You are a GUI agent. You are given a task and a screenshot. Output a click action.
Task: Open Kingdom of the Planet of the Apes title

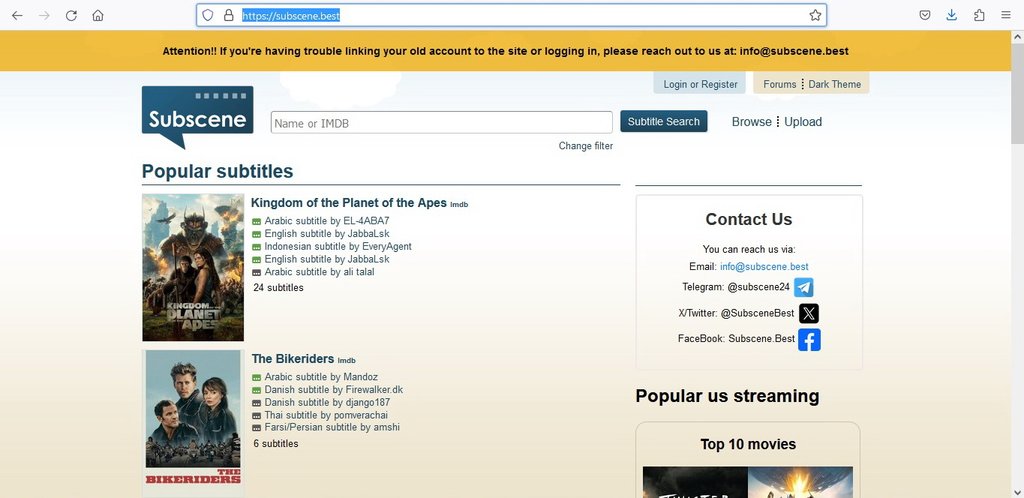[349, 203]
